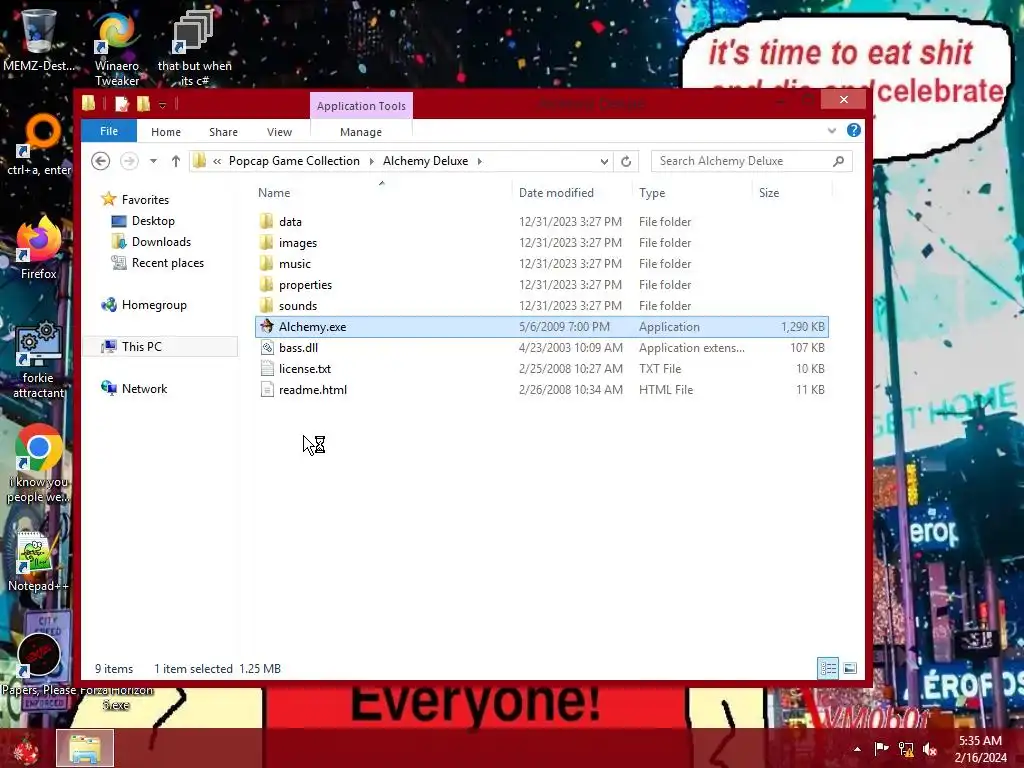The height and width of the screenshot is (768, 1024).
Task: Open 'that but when its c#' shortcut
Action: click(194, 47)
